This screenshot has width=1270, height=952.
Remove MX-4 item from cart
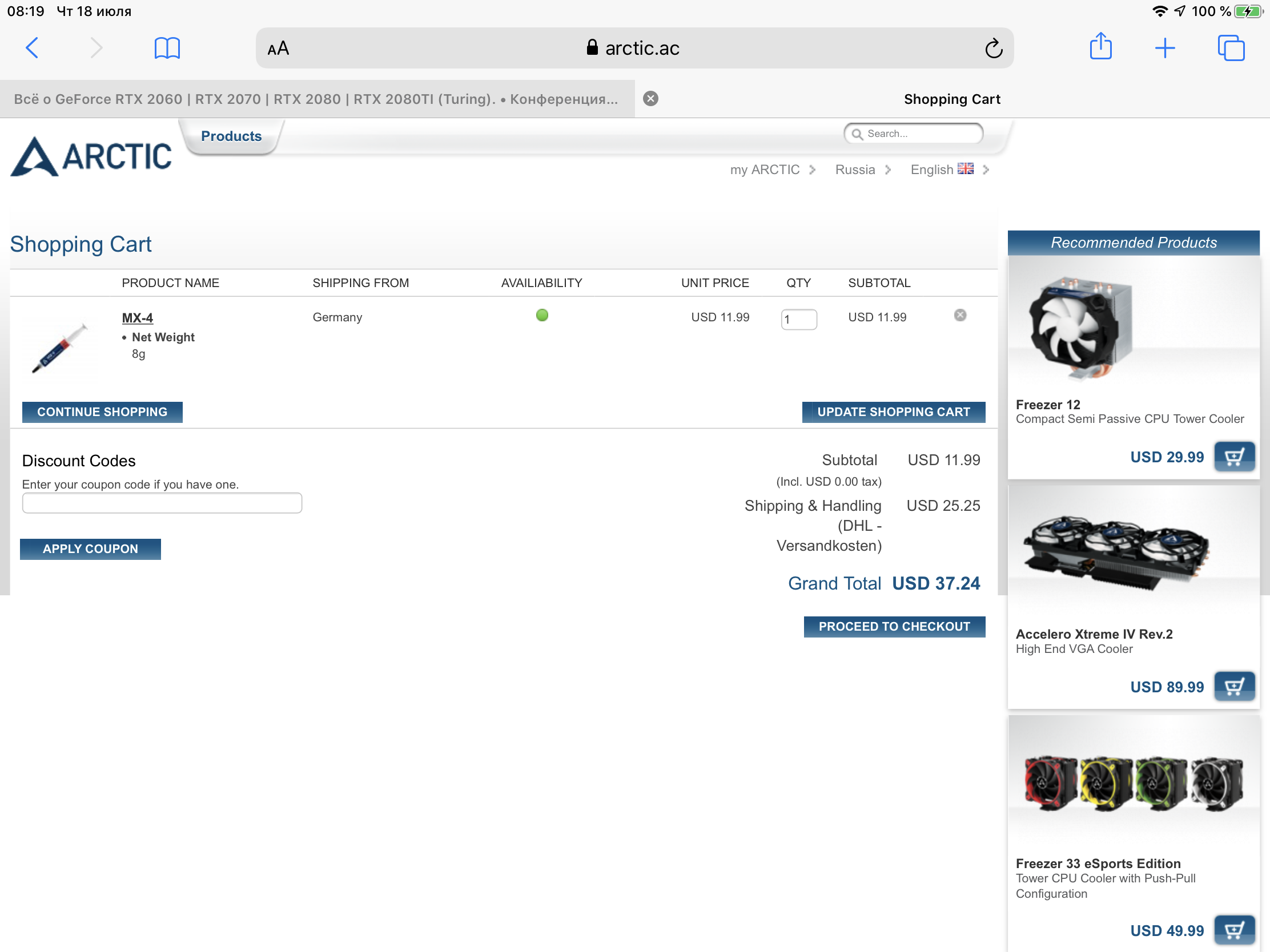pyautogui.click(x=959, y=316)
